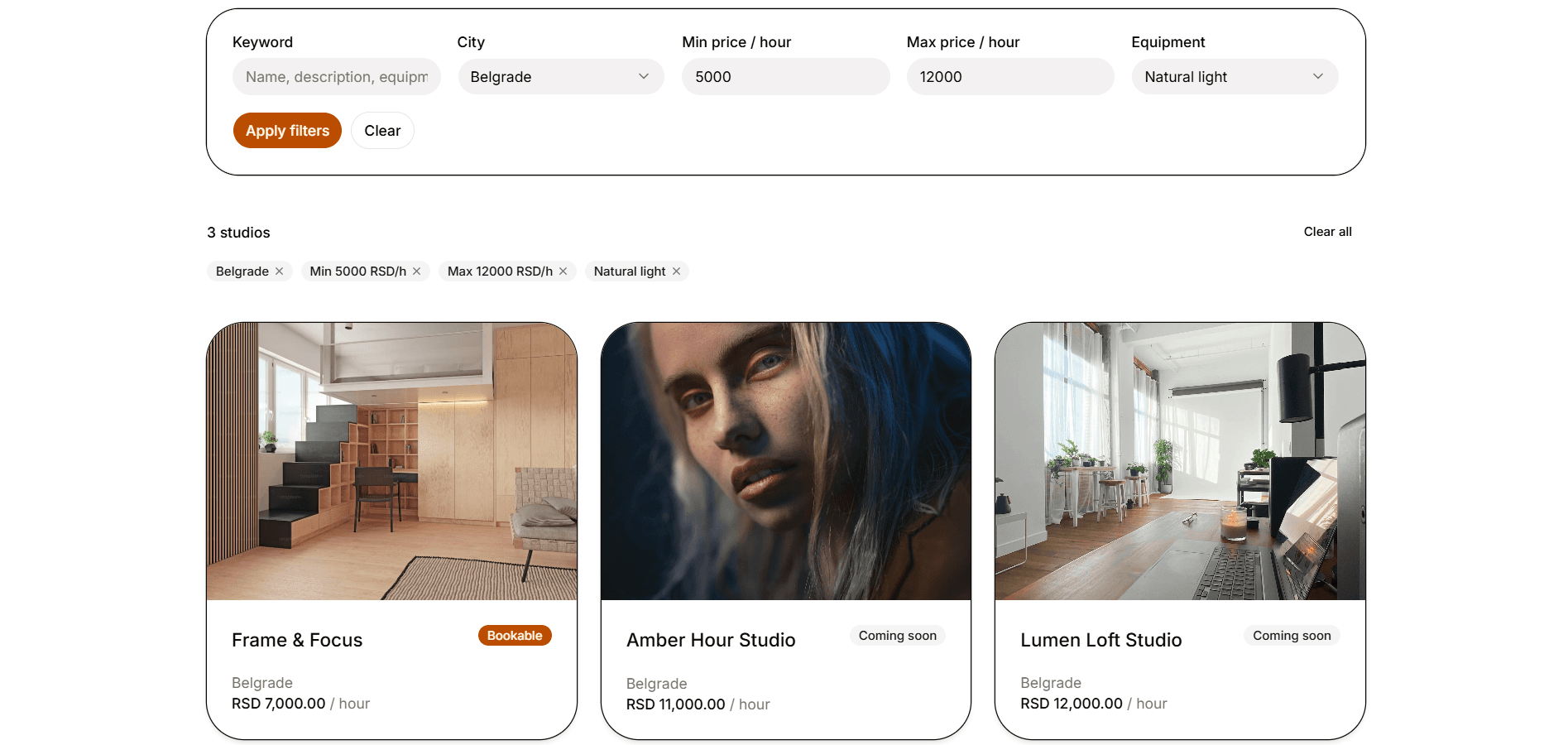This screenshot has height=745, width=1568.
Task: Apply filters with the orange button
Action: coord(287,131)
